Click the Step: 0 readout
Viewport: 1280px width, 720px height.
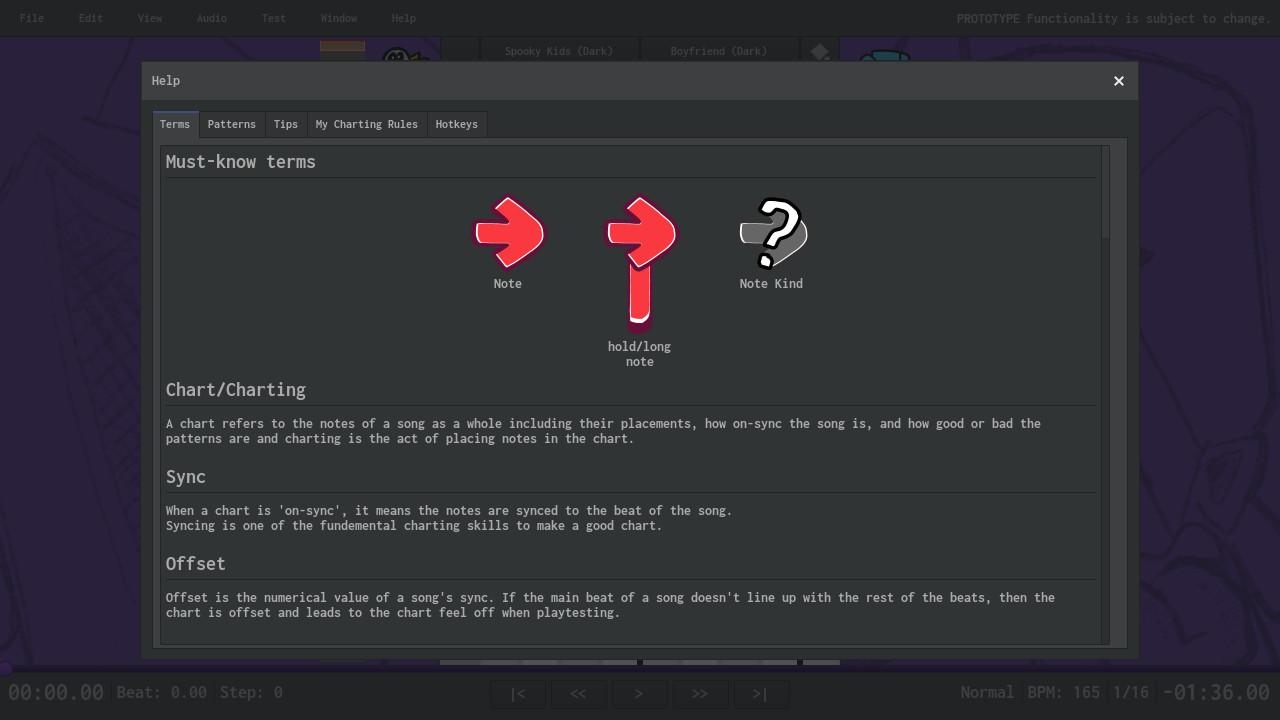pyautogui.click(x=250, y=692)
